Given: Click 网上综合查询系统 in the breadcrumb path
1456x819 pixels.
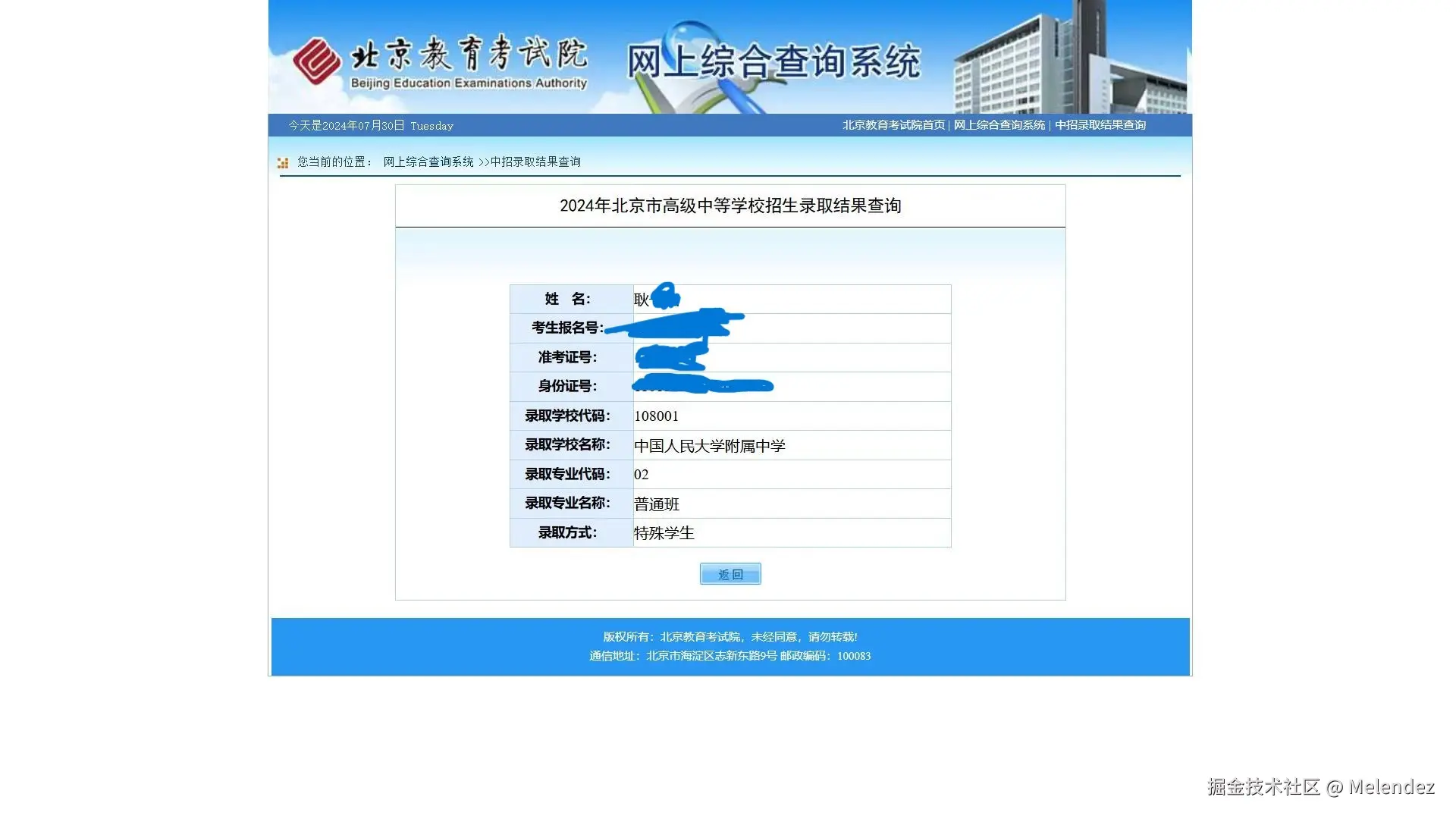Looking at the screenshot, I should [428, 162].
